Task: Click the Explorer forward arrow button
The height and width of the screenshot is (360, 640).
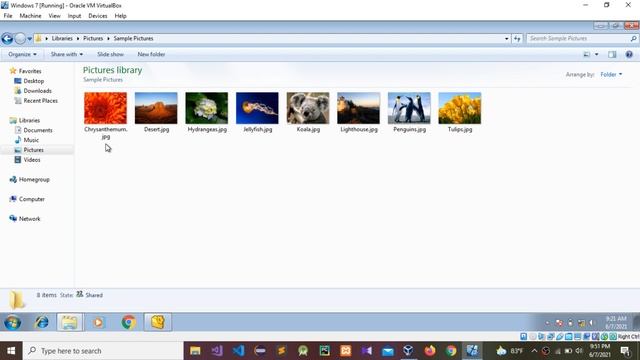Action: click(x=20, y=39)
